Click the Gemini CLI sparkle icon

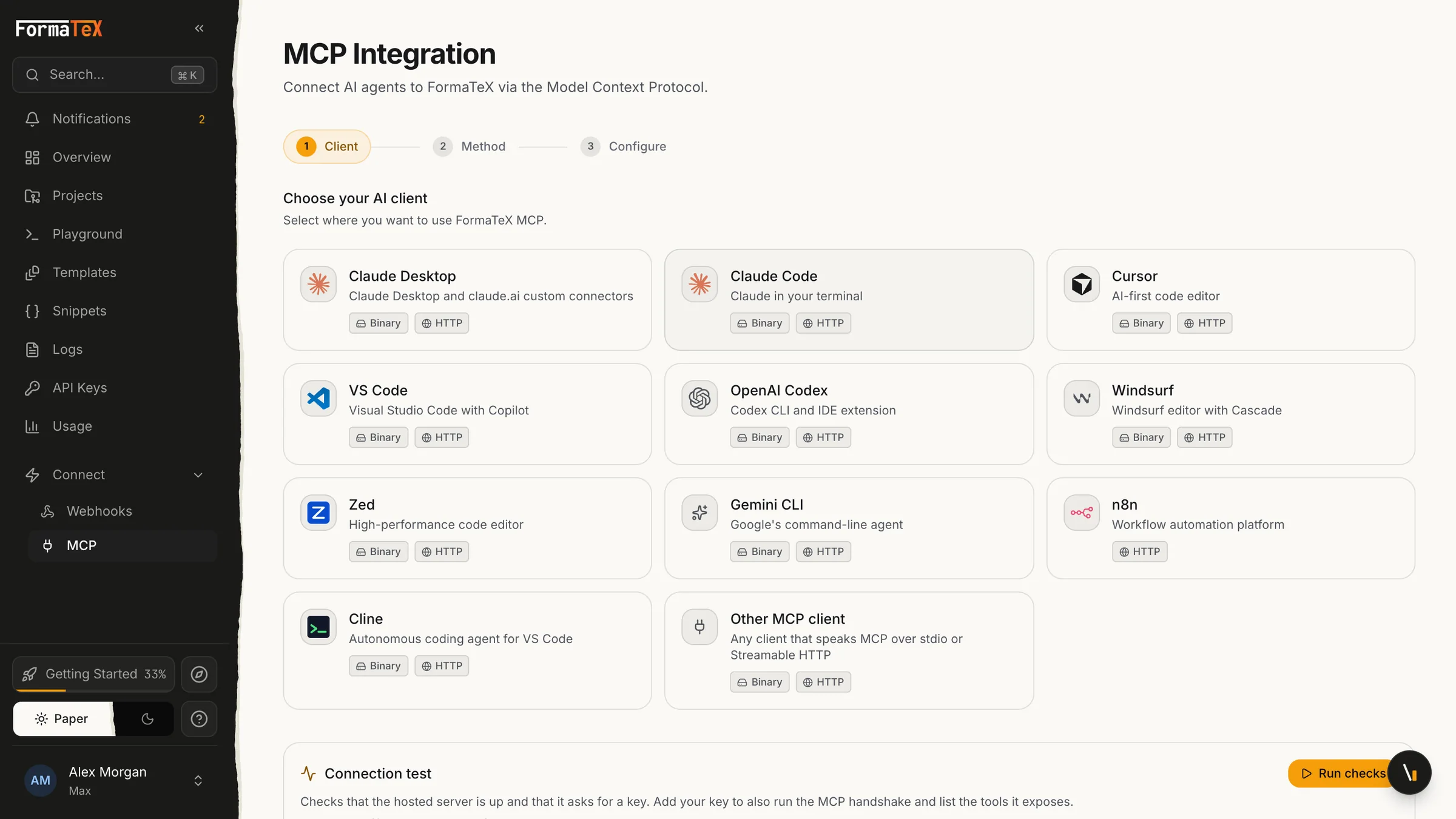tap(699, 513)
